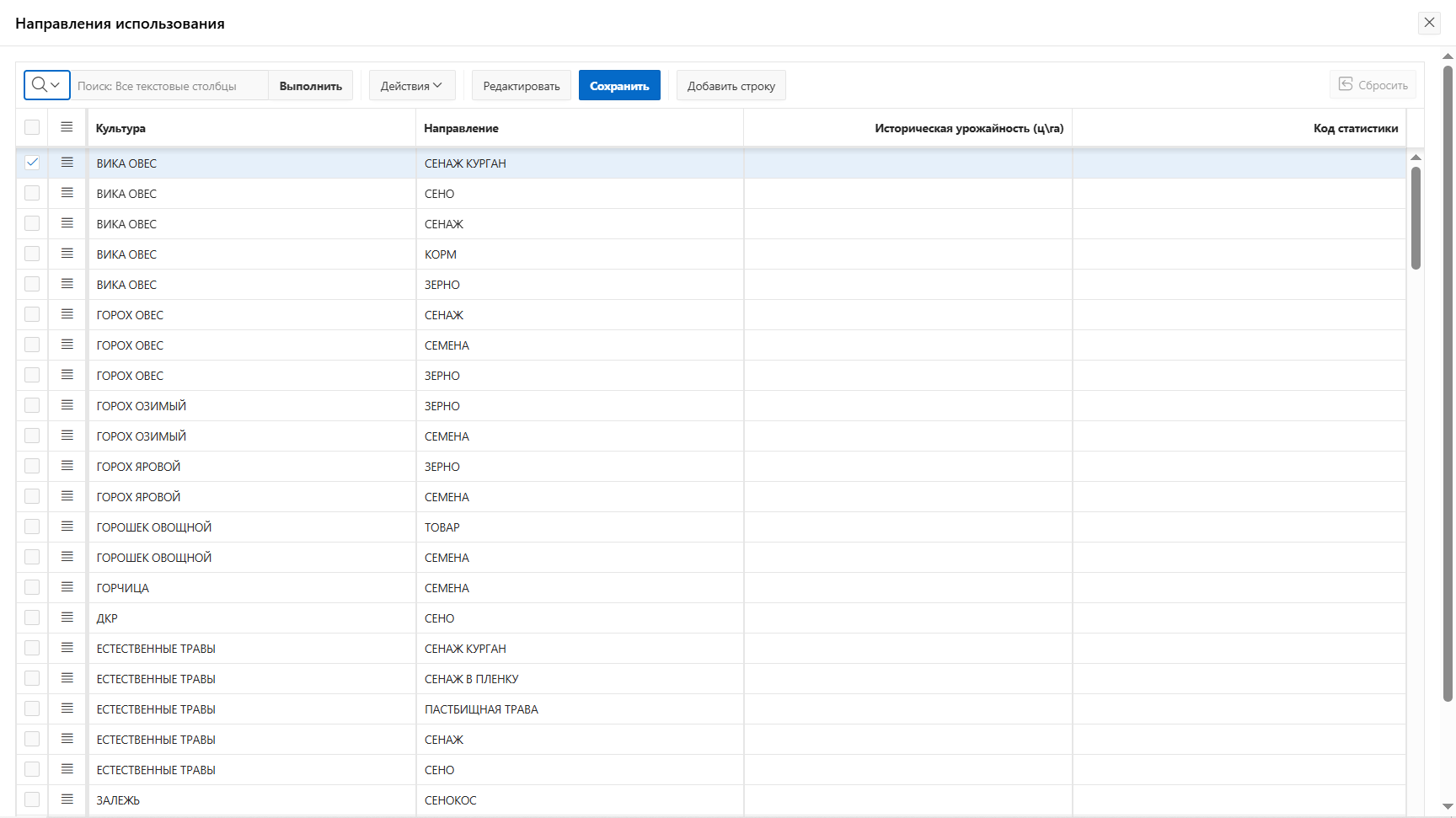Screen dimensions: 1456x818
Task: Click the reset icon next to Сбросить
Action: click(x=1346, y=84)
